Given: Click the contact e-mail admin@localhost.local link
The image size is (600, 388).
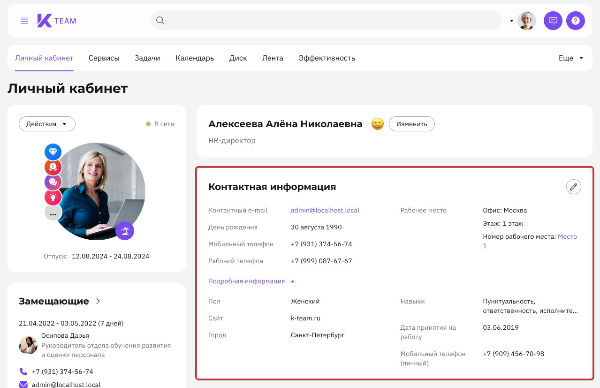Looking at the screenshot, I should tap(325, 210).
